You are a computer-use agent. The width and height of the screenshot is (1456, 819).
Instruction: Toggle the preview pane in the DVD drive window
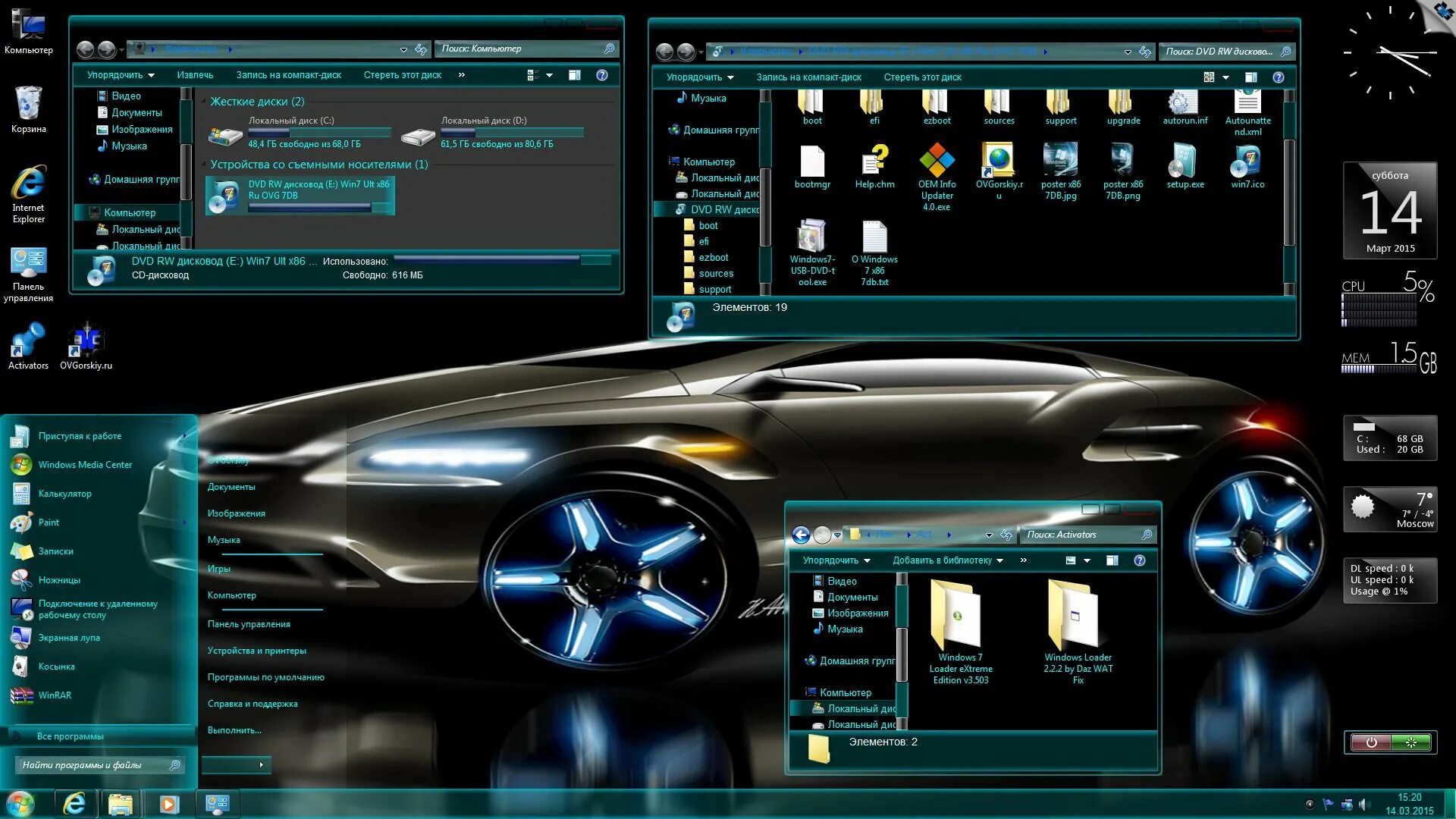click(x=1250, y=77)
